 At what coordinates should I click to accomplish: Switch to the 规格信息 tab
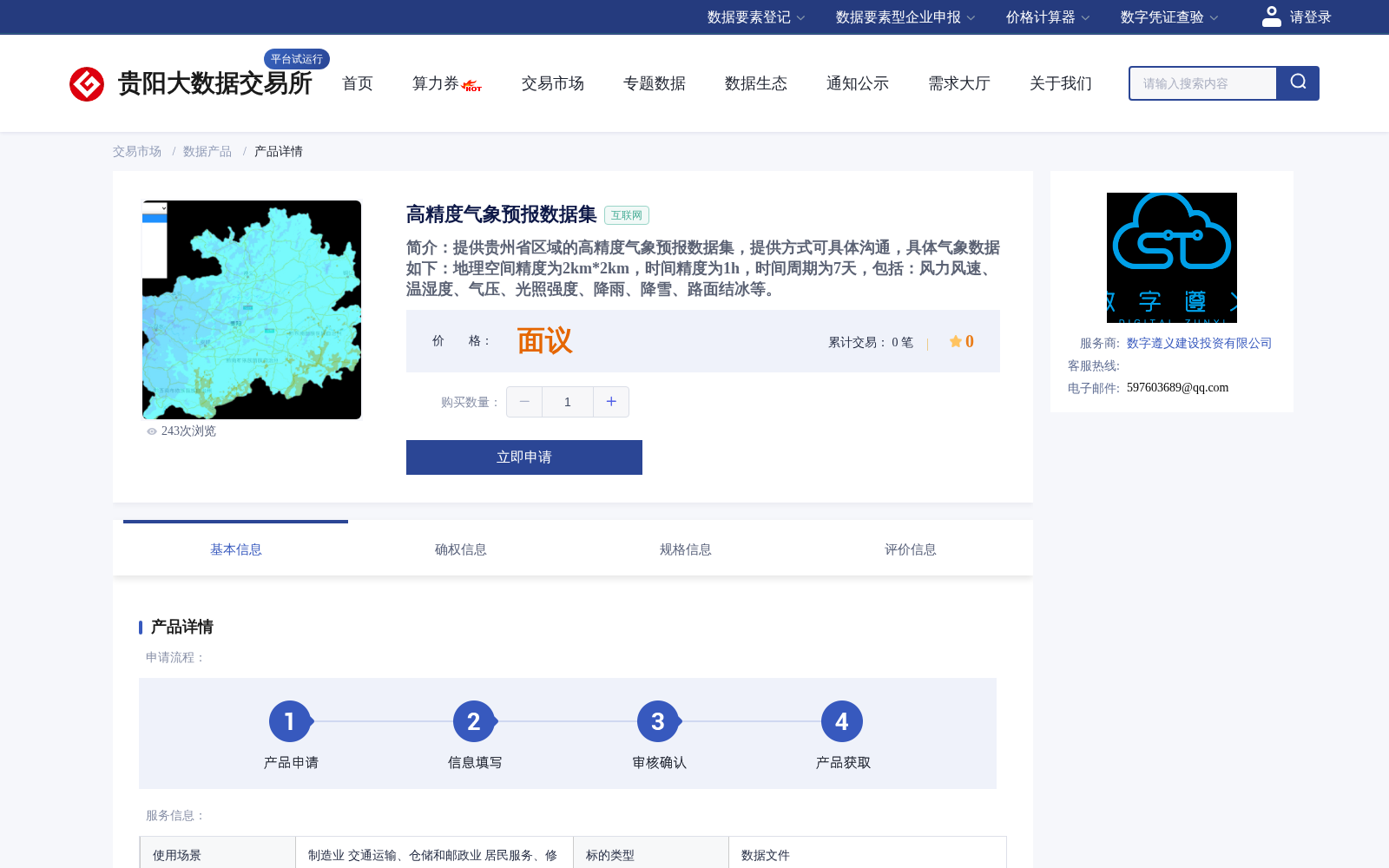point(686,549)
